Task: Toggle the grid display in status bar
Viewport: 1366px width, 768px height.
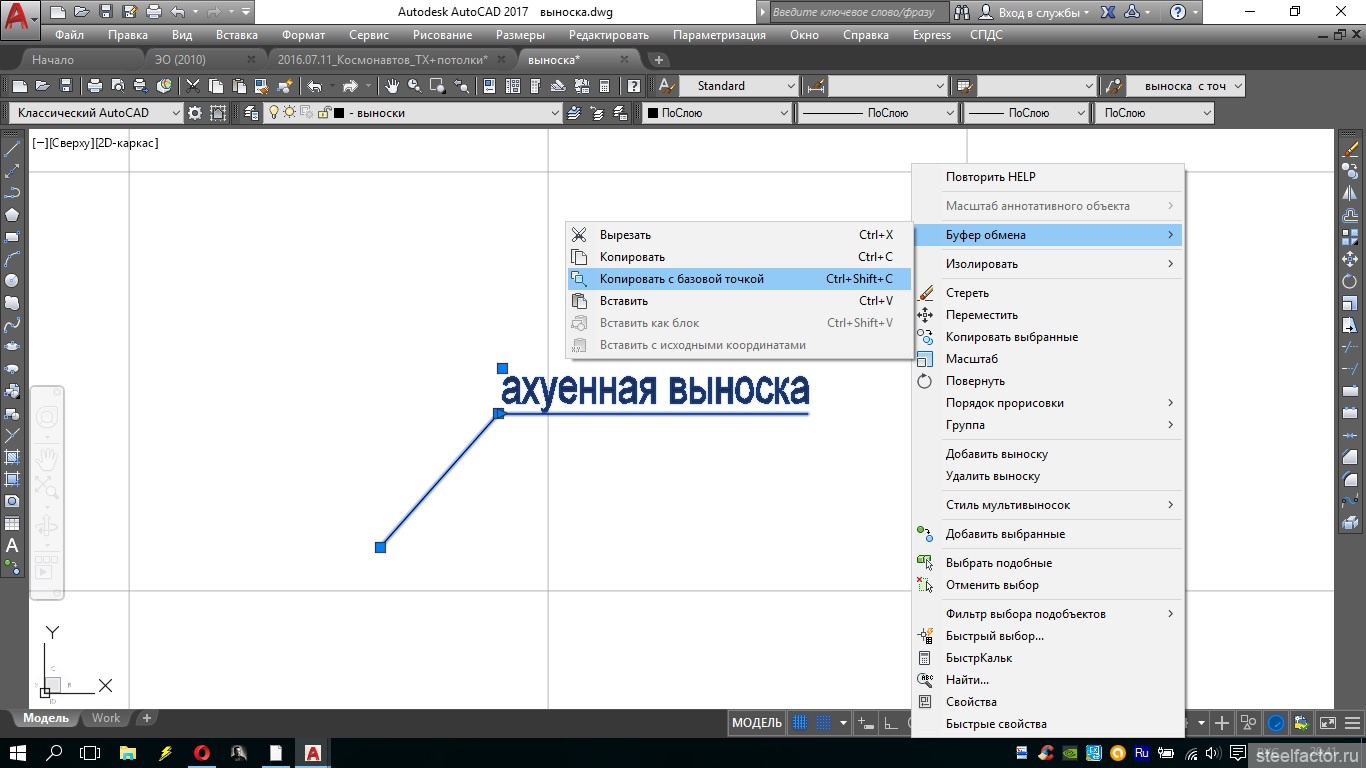Action: click(x=800, y=723)
